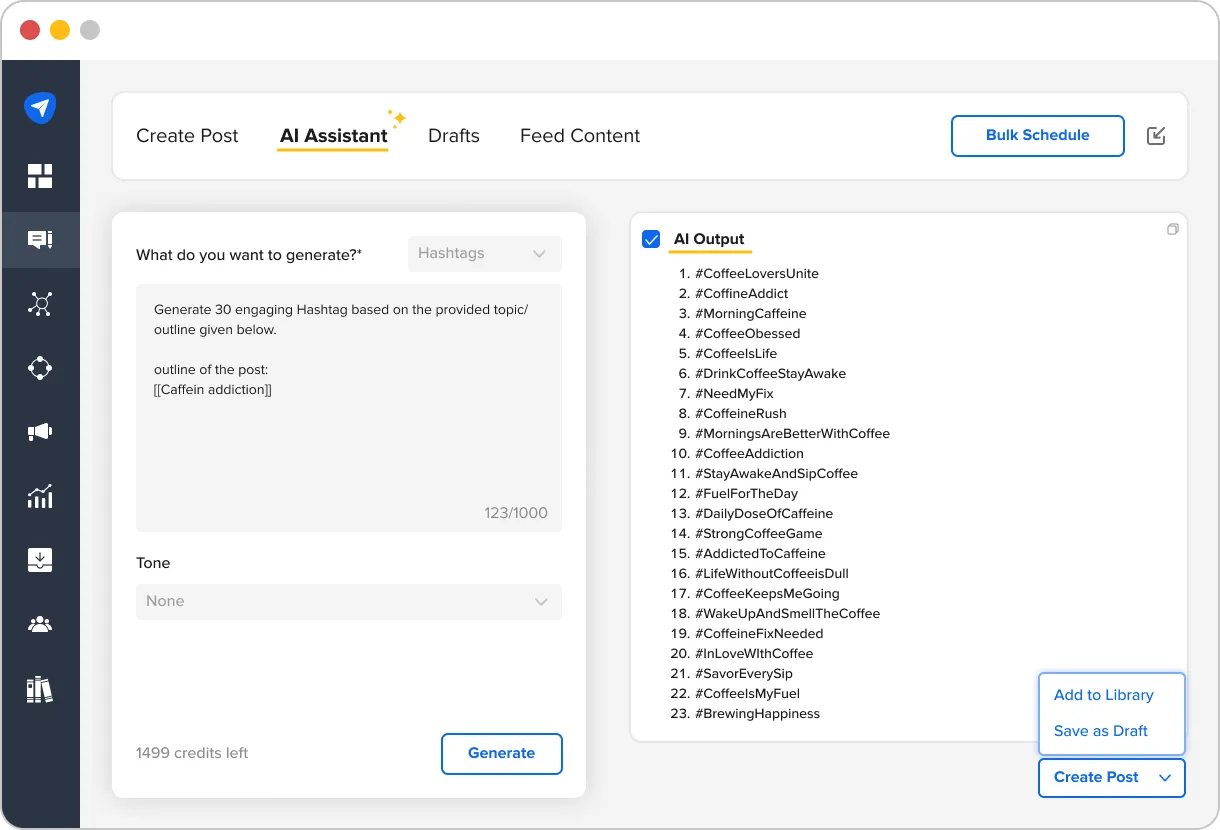The width and height of the screenshot is (1220, 830).
Task: Click hashtag #CoffeeKeepsMeGoing
Action: pos(768,594)
